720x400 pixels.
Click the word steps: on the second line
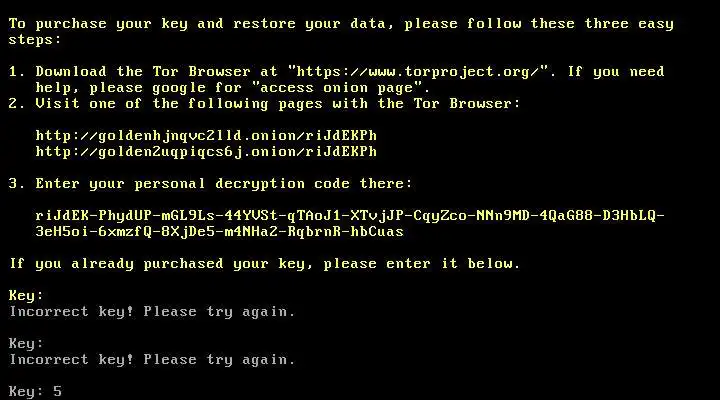[x=35, y=40]
